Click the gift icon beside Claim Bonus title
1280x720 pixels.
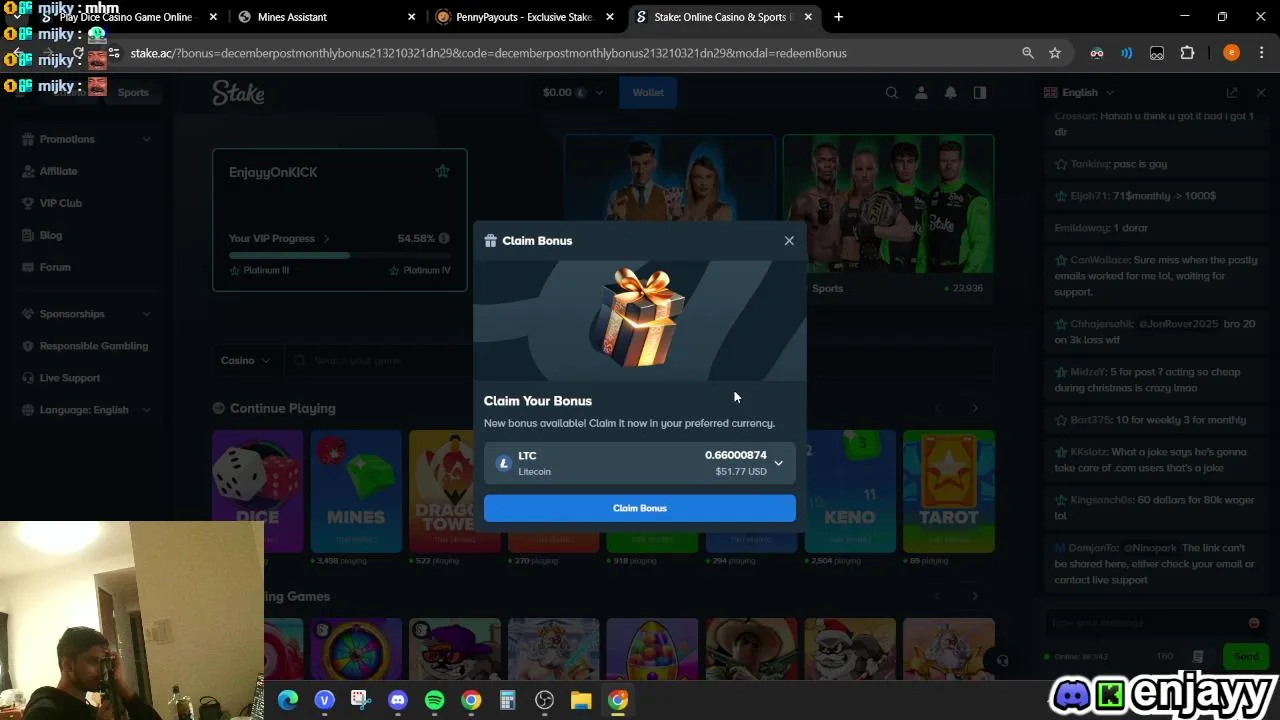click(x=490, y=241)
